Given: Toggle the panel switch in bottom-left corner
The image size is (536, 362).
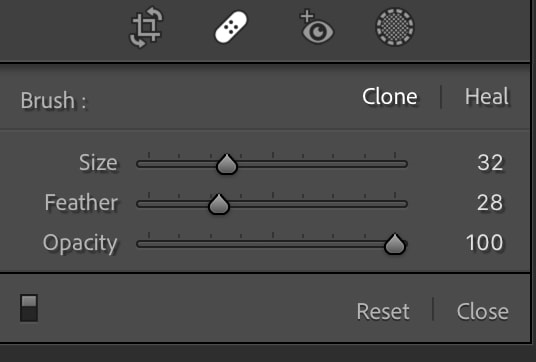Looking at the screenshot, I should [29, 308].
